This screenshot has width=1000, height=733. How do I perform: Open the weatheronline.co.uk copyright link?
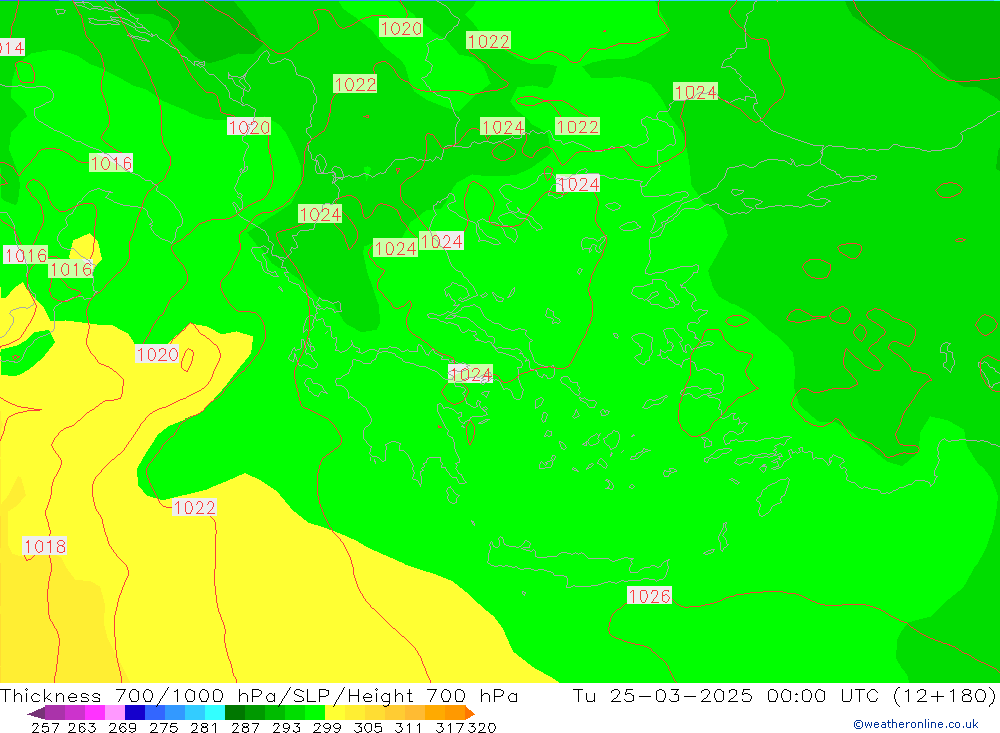click(x=916, y=724)
